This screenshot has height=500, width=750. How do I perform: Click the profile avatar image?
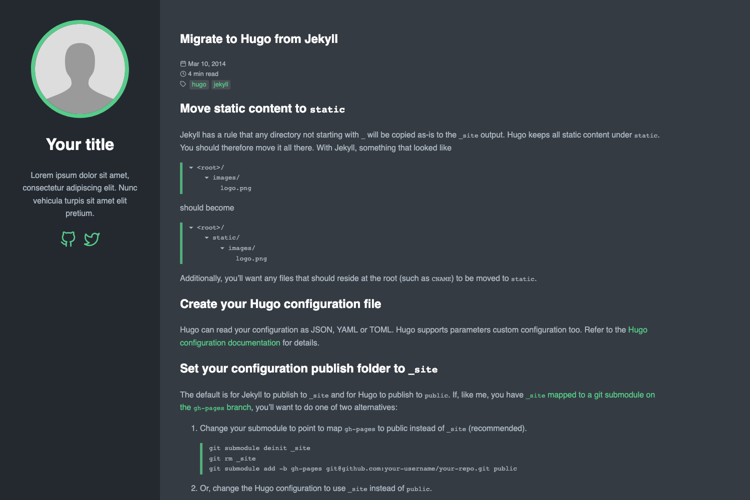point(80,69)
